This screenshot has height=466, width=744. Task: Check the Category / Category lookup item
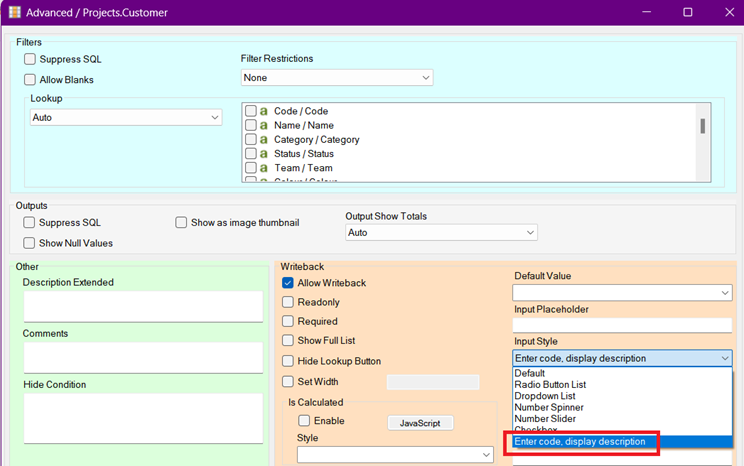pyautogui.click(x=251, y=140)
